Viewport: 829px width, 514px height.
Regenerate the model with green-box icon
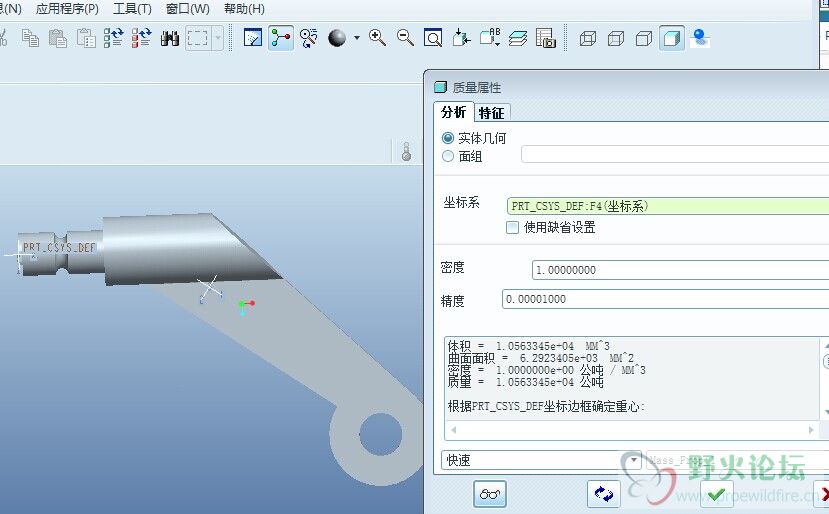[x=113, y=38]
